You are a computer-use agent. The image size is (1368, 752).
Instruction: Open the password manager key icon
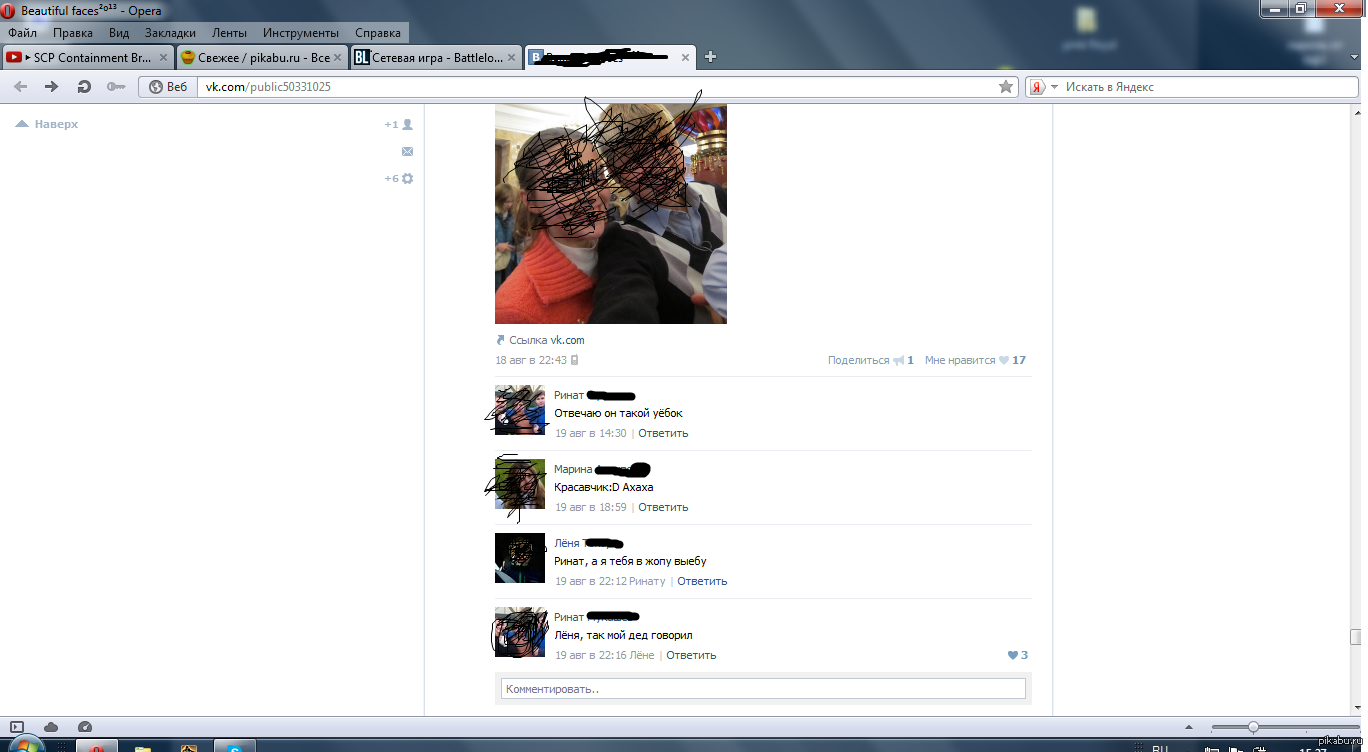[115, 87]
